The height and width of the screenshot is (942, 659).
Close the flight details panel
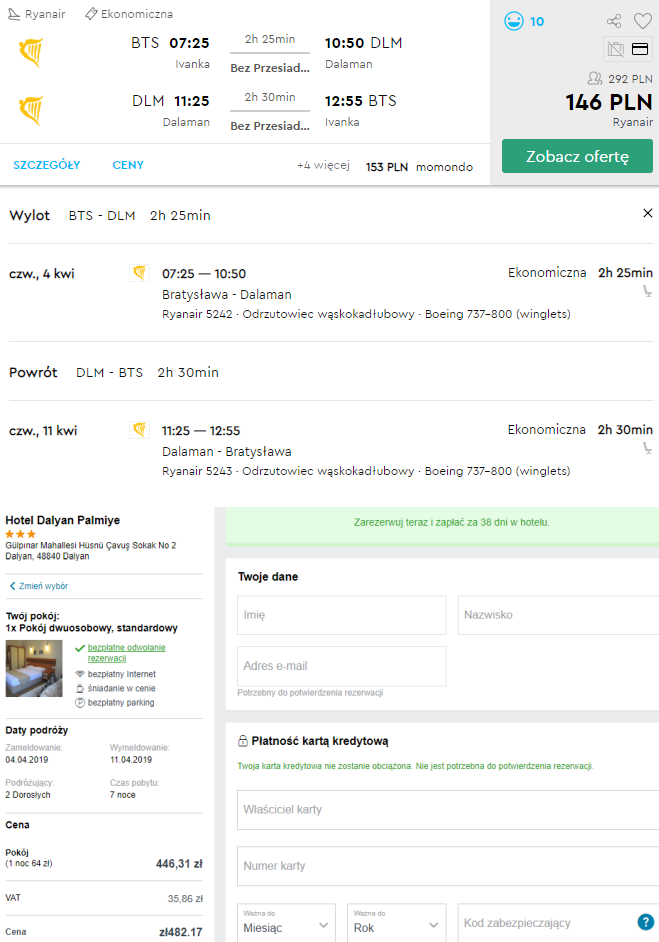[x=648, y=213]
